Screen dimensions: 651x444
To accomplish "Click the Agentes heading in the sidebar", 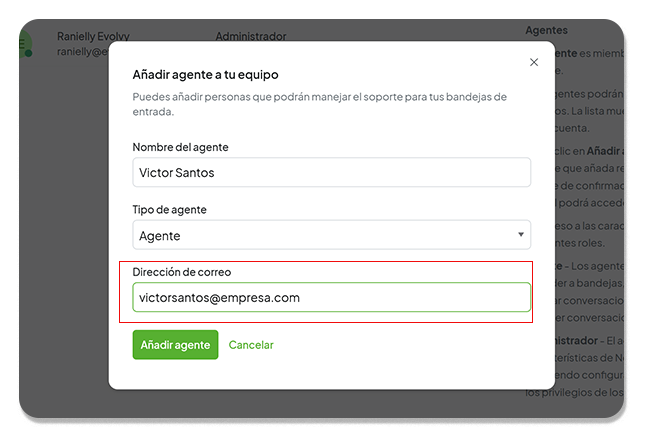I will coord(546,30).
